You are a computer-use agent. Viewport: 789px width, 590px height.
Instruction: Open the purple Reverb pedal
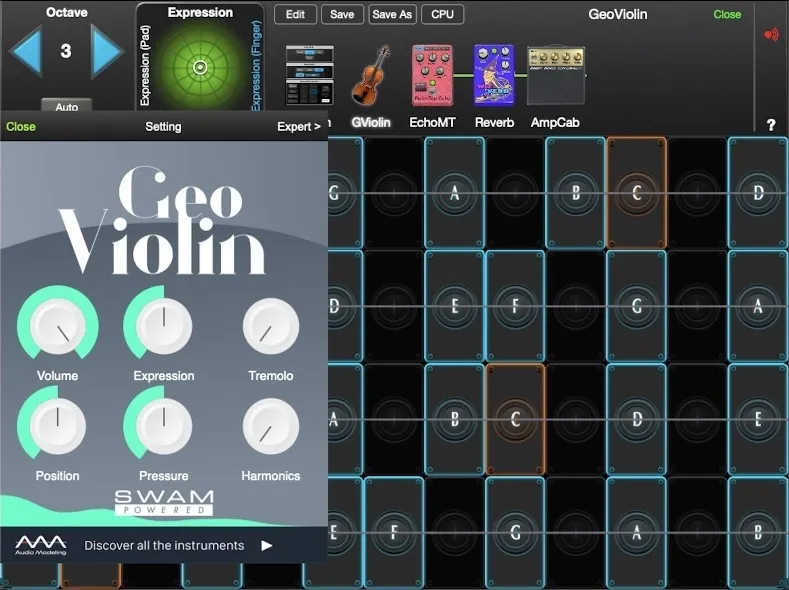pyautogui.click(x=494, y=75)
